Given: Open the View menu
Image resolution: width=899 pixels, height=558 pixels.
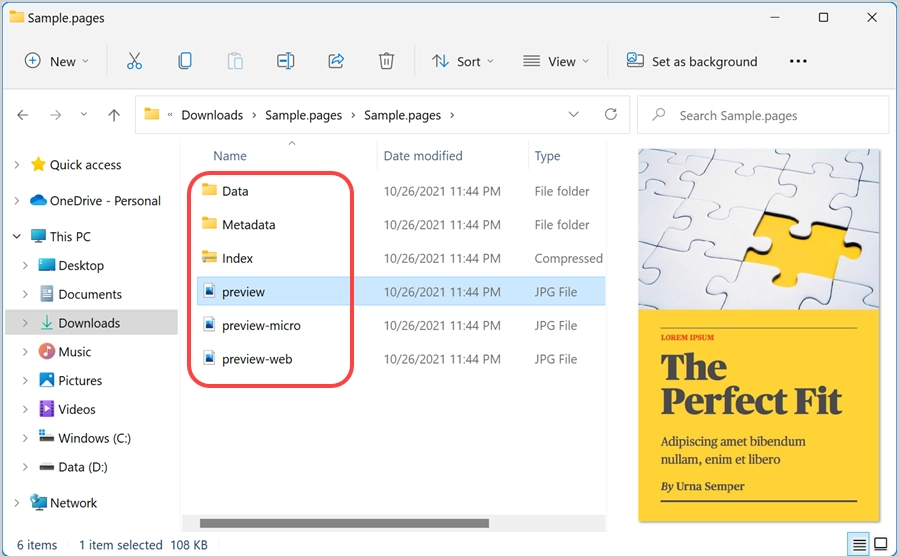Looking at the screenshot, I should pyautogui.click(x=556, y=61).
